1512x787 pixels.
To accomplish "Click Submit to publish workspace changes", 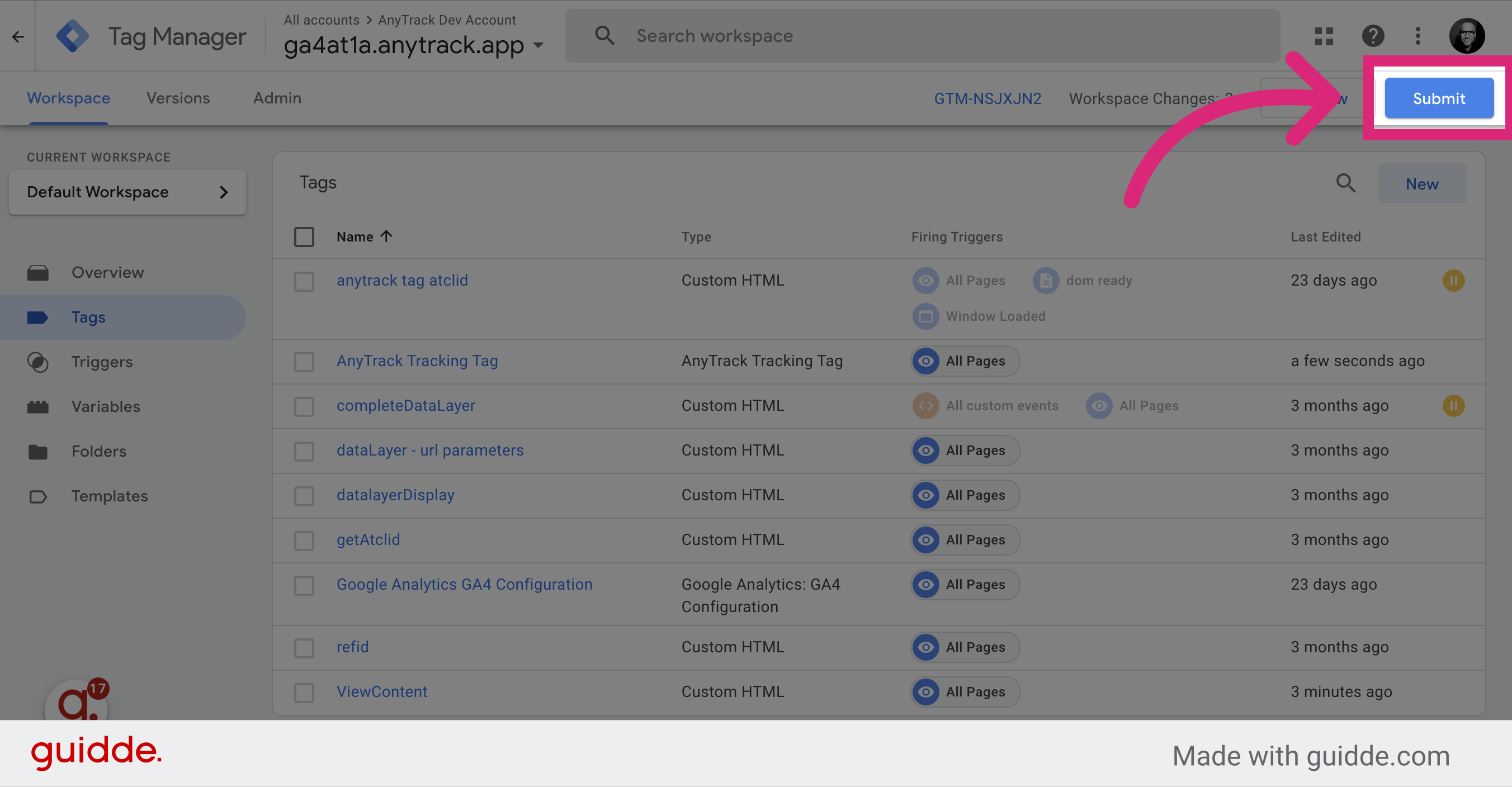I will tap(1439, 97).
